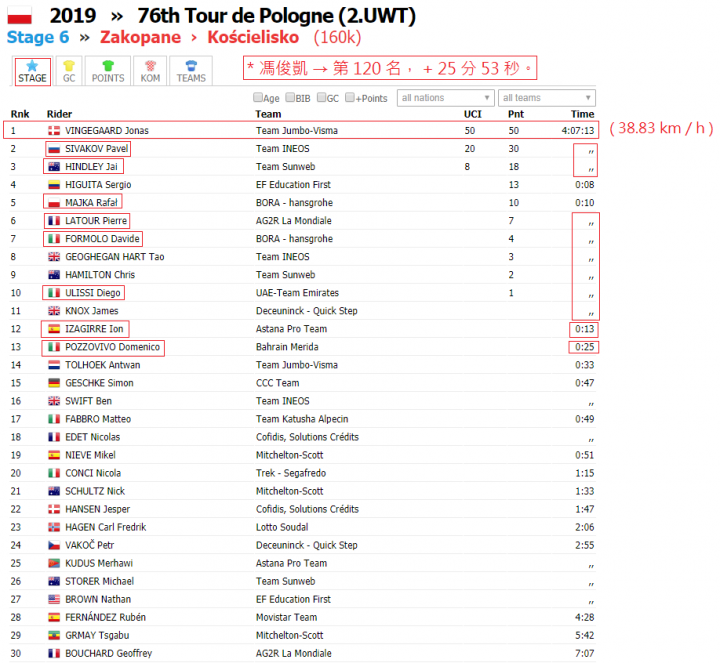Click Denmark flag beside VINGEGAARD Jonas

(54, 130)
